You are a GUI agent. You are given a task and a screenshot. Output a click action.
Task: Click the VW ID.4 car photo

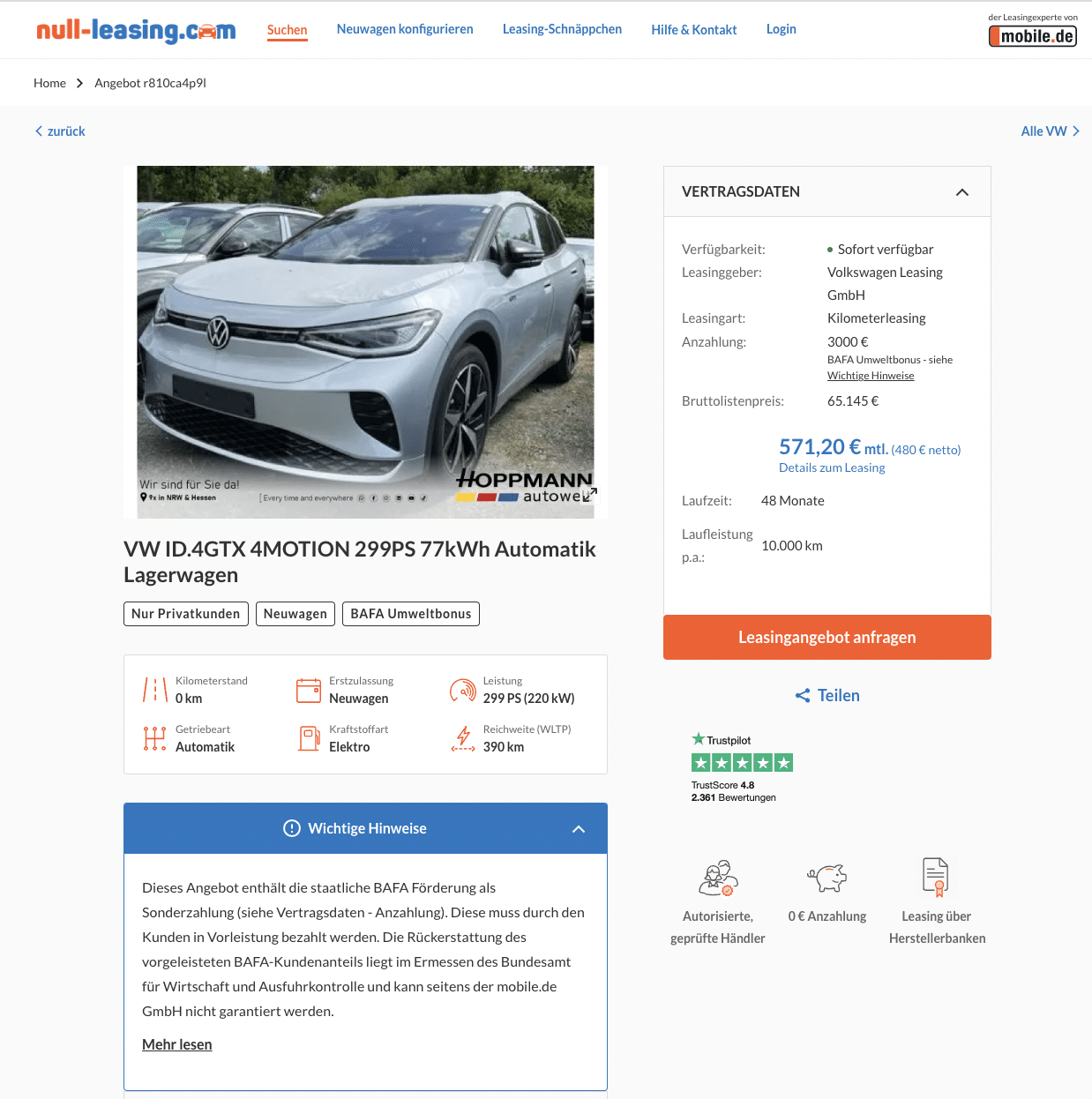[x=365, y=341]
